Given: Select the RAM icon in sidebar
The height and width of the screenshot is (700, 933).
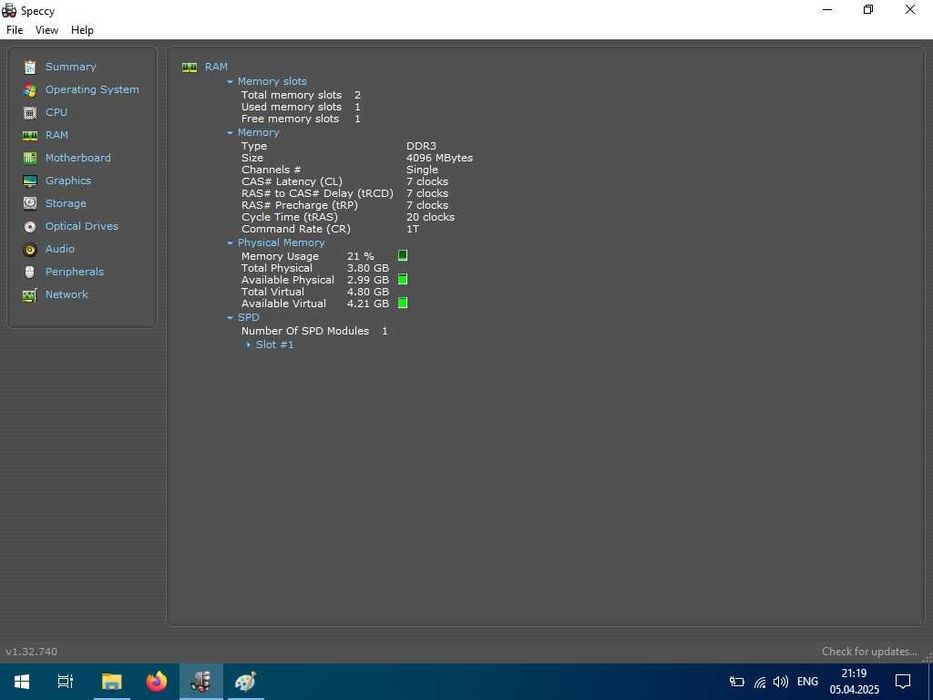Looking at the screenshot, I should [30, 136].
